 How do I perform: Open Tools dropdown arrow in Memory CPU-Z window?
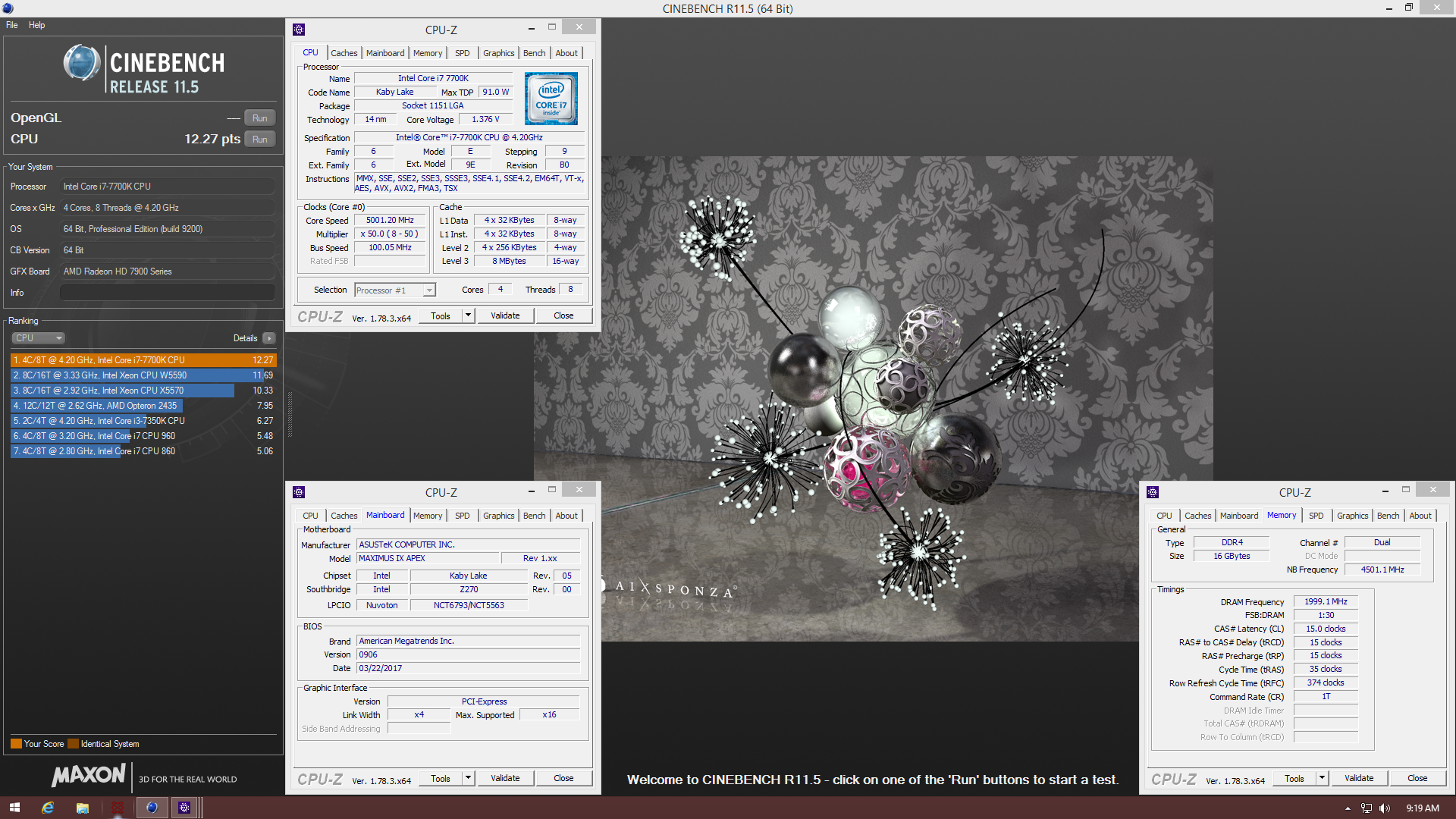pos(1322,778)
